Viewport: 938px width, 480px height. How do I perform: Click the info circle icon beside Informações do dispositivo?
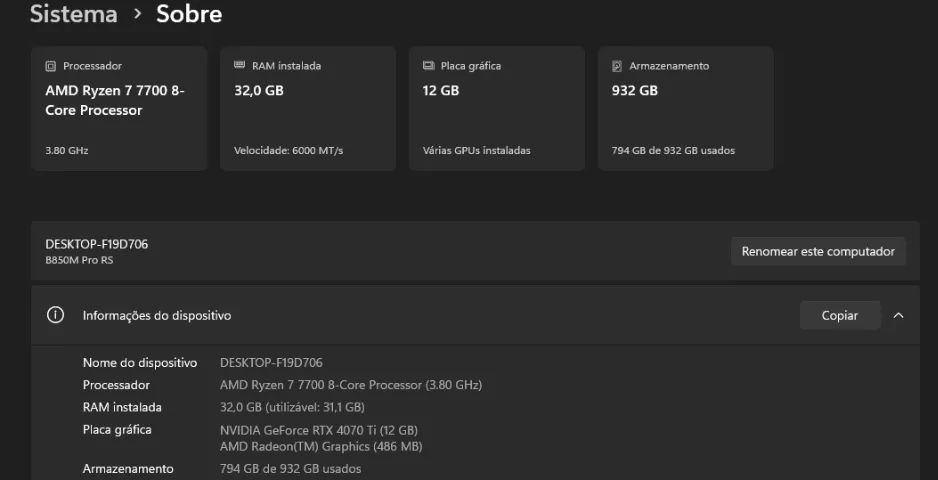55,315
